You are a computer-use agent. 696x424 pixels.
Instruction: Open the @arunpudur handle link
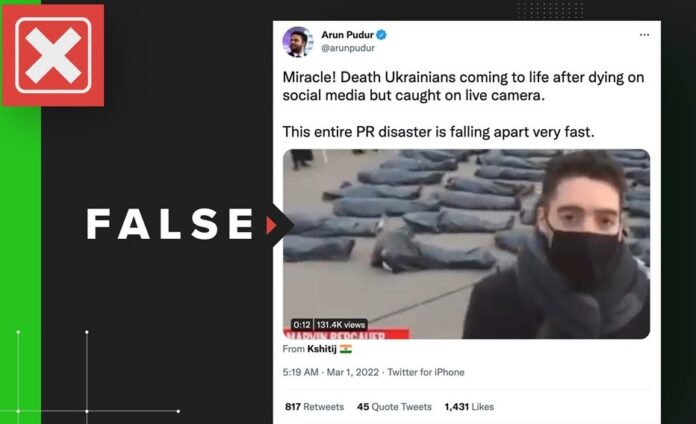click(348, 48)
